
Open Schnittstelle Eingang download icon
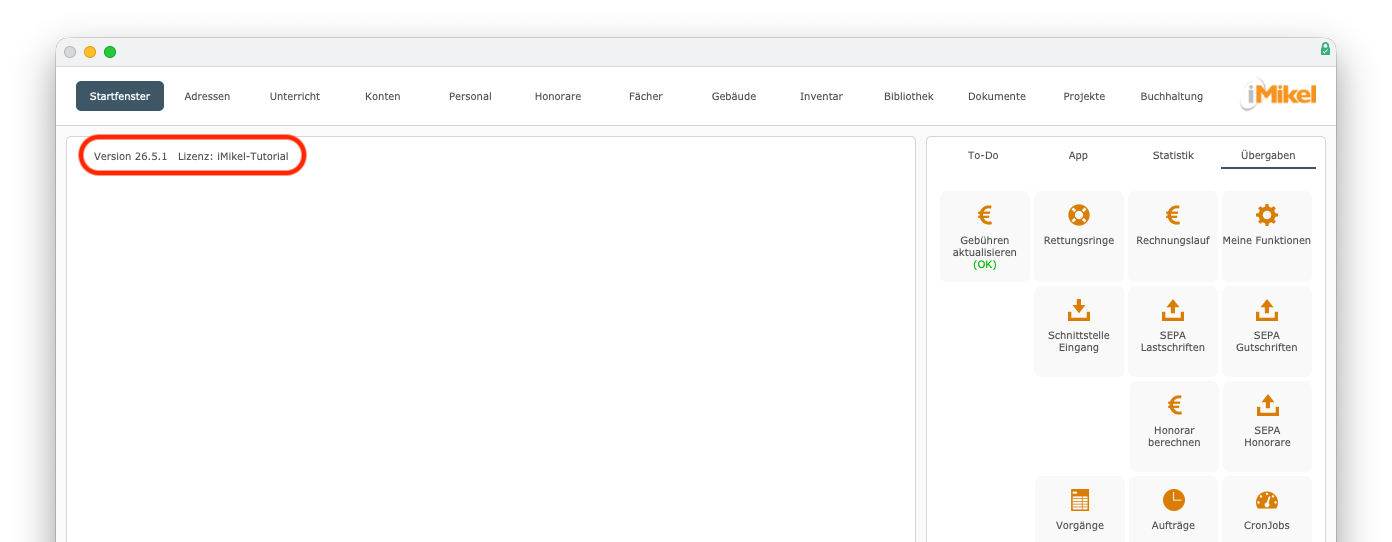1079,309
